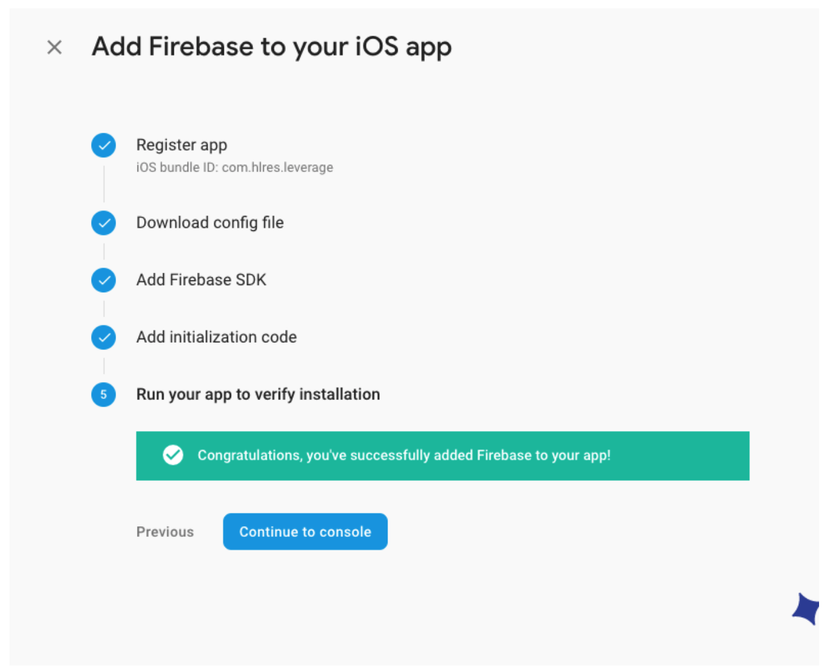Expand the Add Firebase SDK step
This screenshot has width=825, height=669.
pyautogui.click(x=201, y=280)
